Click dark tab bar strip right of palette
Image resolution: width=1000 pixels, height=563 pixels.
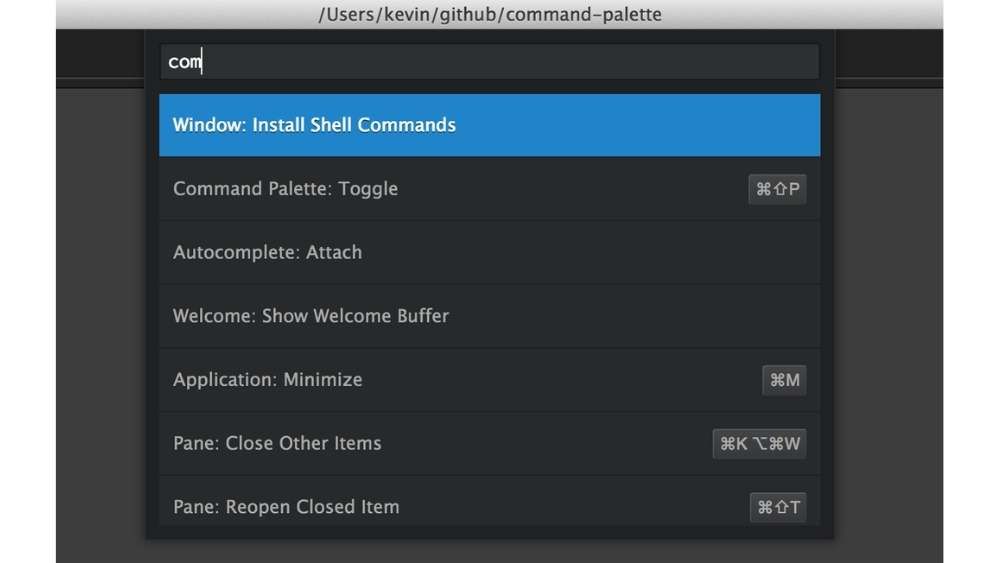(888, 54)
